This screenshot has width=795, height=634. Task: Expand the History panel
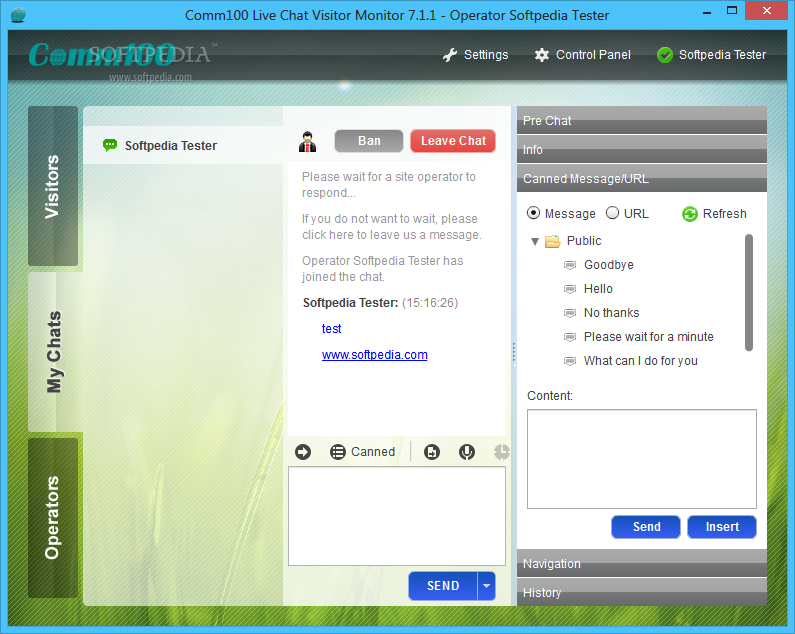pyautogui.click(x=642, y=592)
